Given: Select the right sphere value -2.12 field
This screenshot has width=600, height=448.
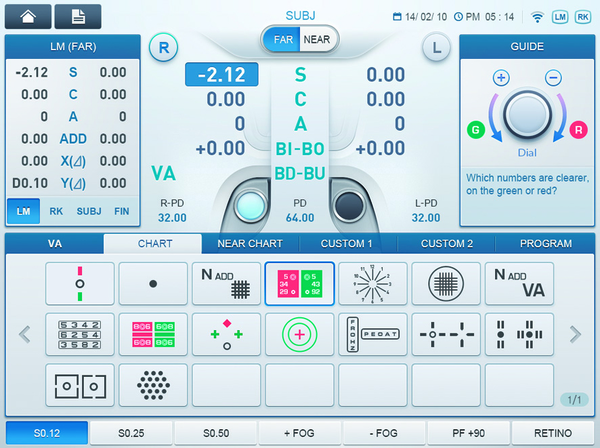Looking at the screenshot, I should coord(222,74).
